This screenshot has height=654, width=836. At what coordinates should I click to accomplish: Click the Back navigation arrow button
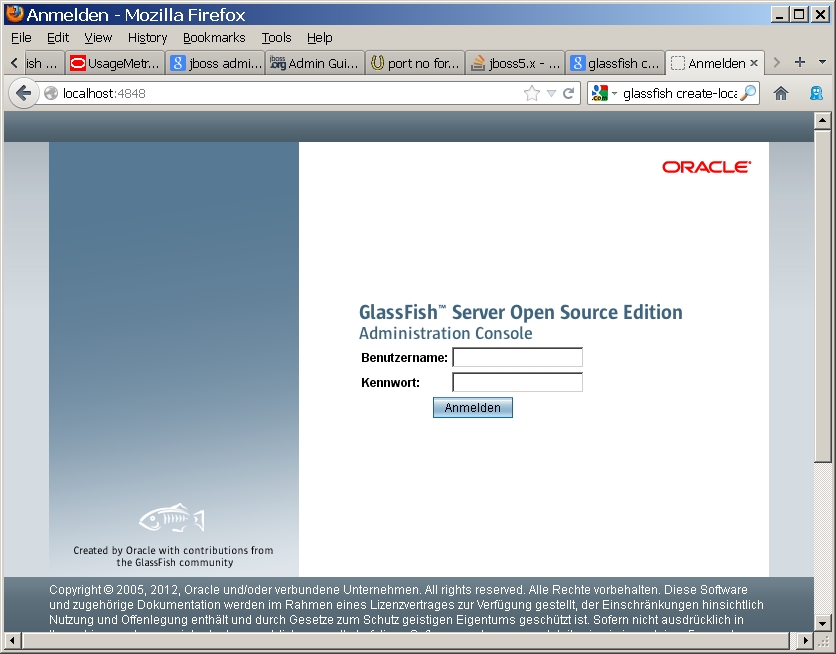click(23, 94)
